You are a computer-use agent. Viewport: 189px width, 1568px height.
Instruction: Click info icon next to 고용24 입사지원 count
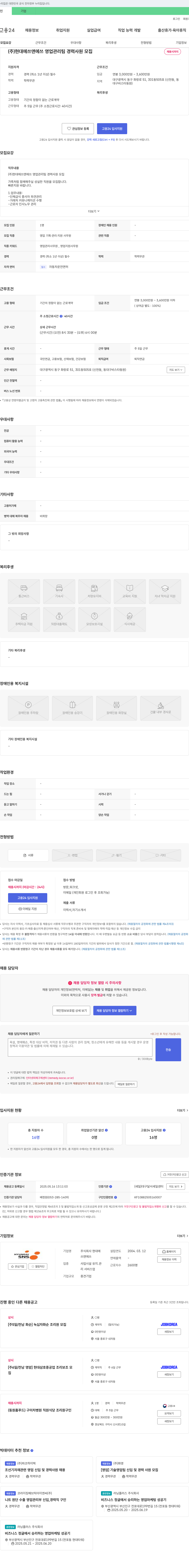pos(164,1130)
